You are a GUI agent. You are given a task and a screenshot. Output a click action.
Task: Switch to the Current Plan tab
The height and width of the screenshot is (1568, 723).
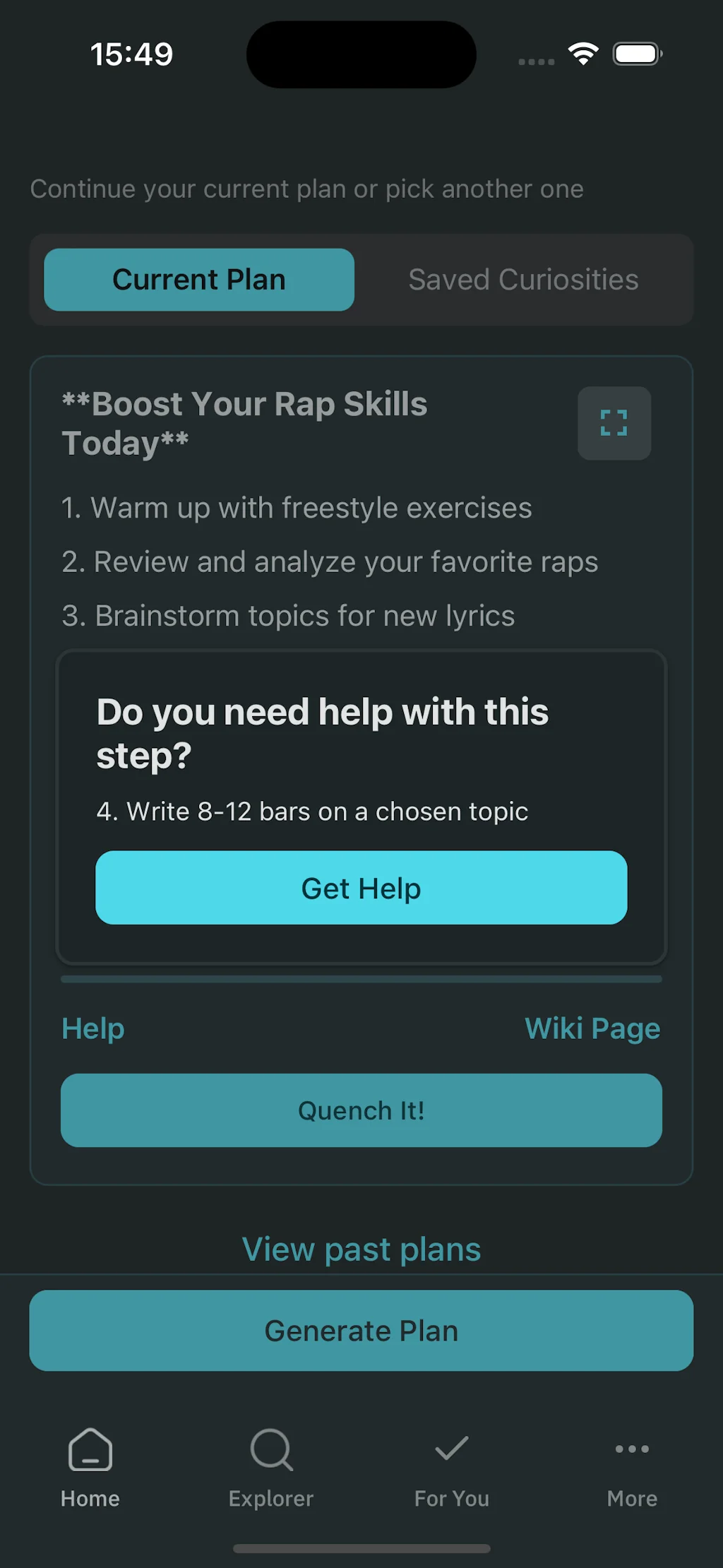coord(199,280)
